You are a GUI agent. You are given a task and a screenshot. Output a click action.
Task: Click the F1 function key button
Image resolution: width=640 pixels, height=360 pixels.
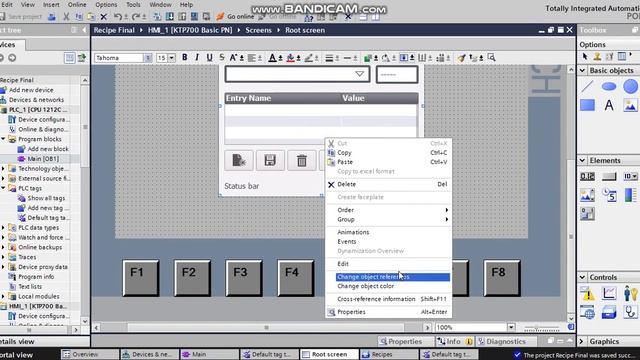coord(140,278)
